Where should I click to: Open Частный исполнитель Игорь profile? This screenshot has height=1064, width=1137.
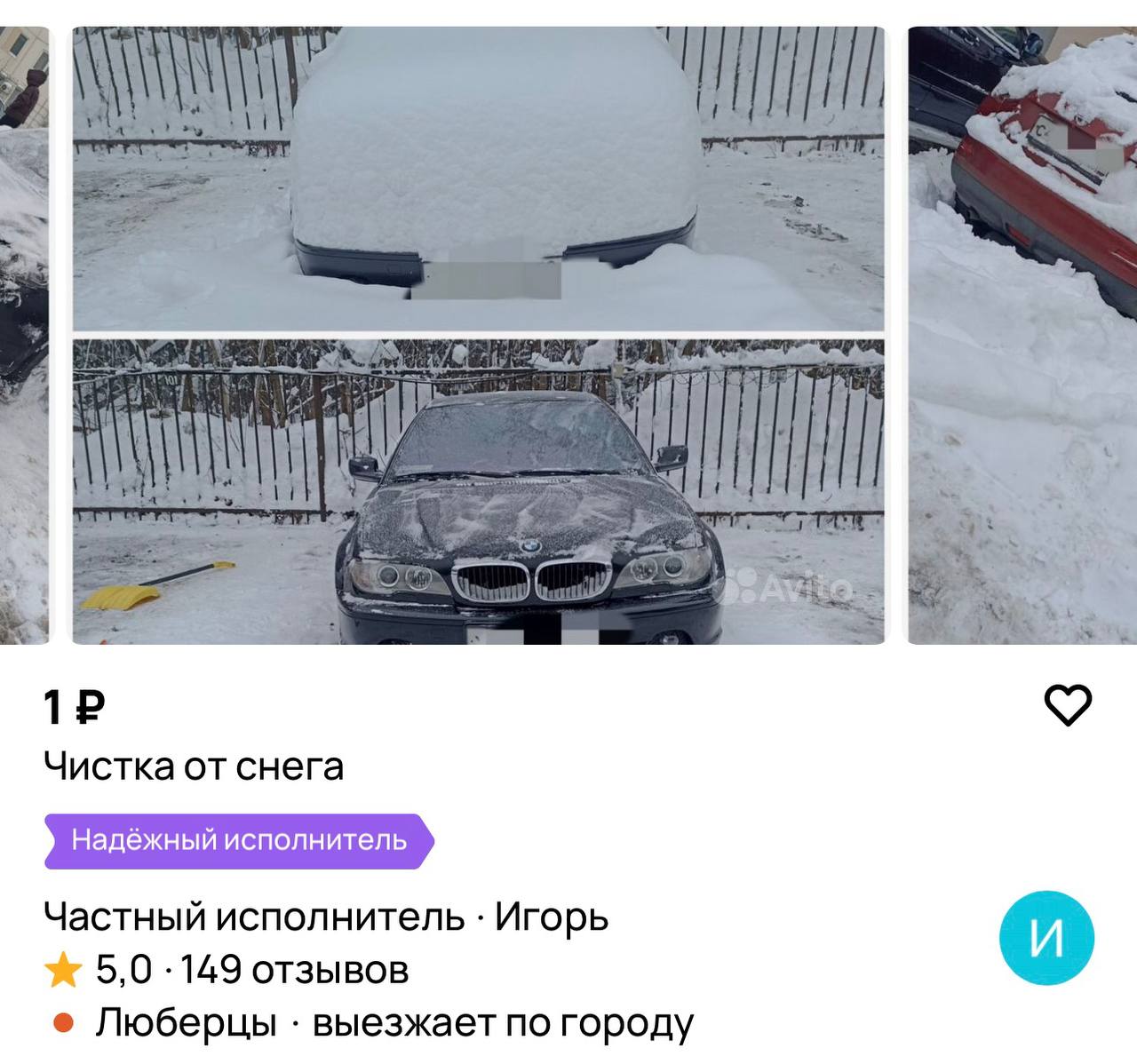pos(326,917)
